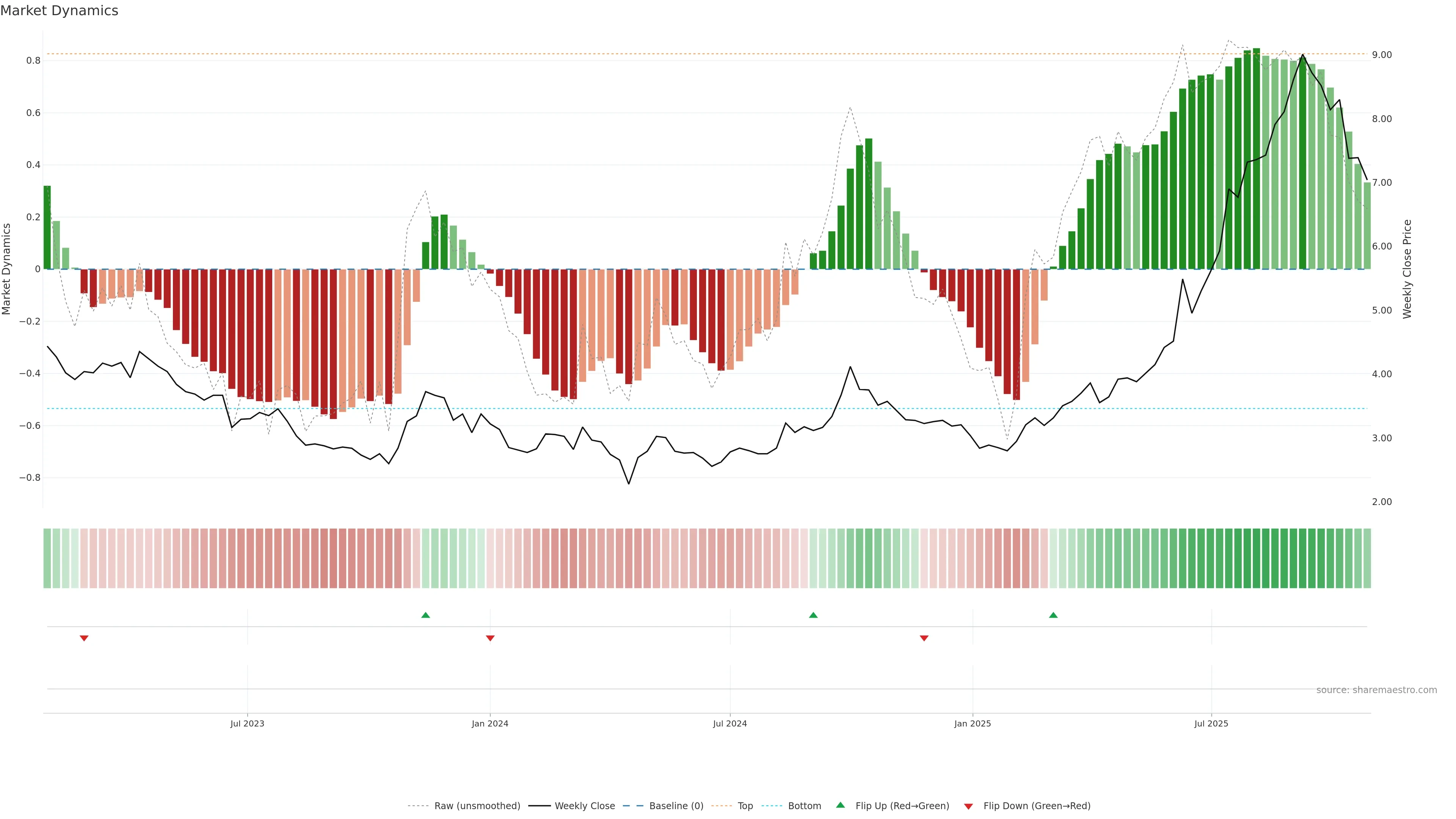Click the red flip-down marker before Jan 2025

click(x=924, y=638)
